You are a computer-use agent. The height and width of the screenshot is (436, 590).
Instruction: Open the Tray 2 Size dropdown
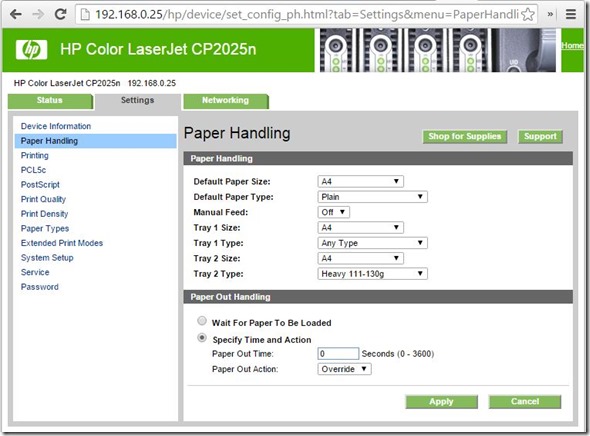(x=360, y=258)
